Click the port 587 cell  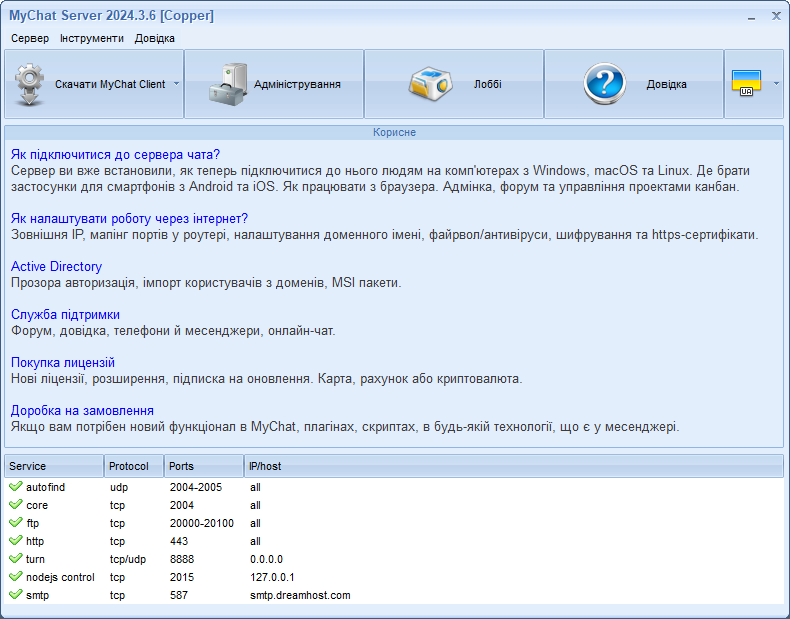(179, 595)
